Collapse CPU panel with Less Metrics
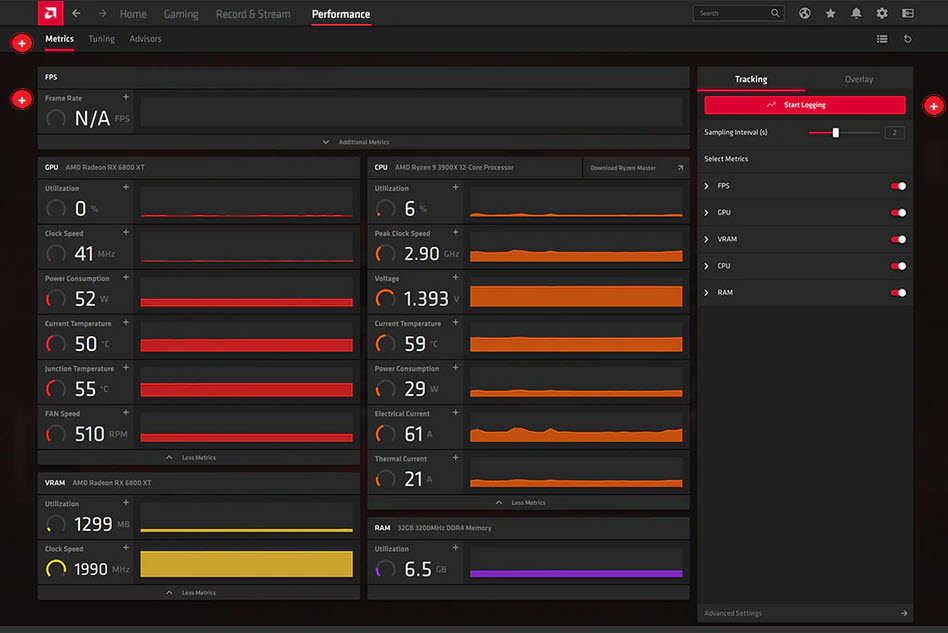The width and height of the screenshot is (948, 633). [528, 502]
